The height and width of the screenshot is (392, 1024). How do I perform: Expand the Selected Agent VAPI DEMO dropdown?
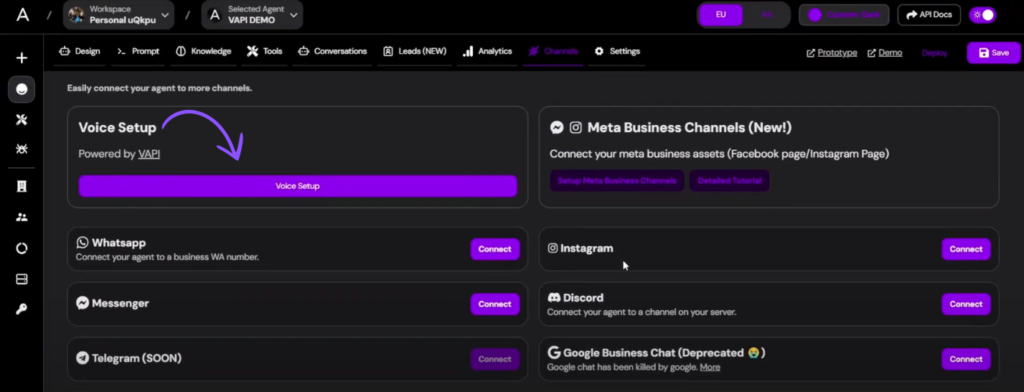tap(252, 14)
